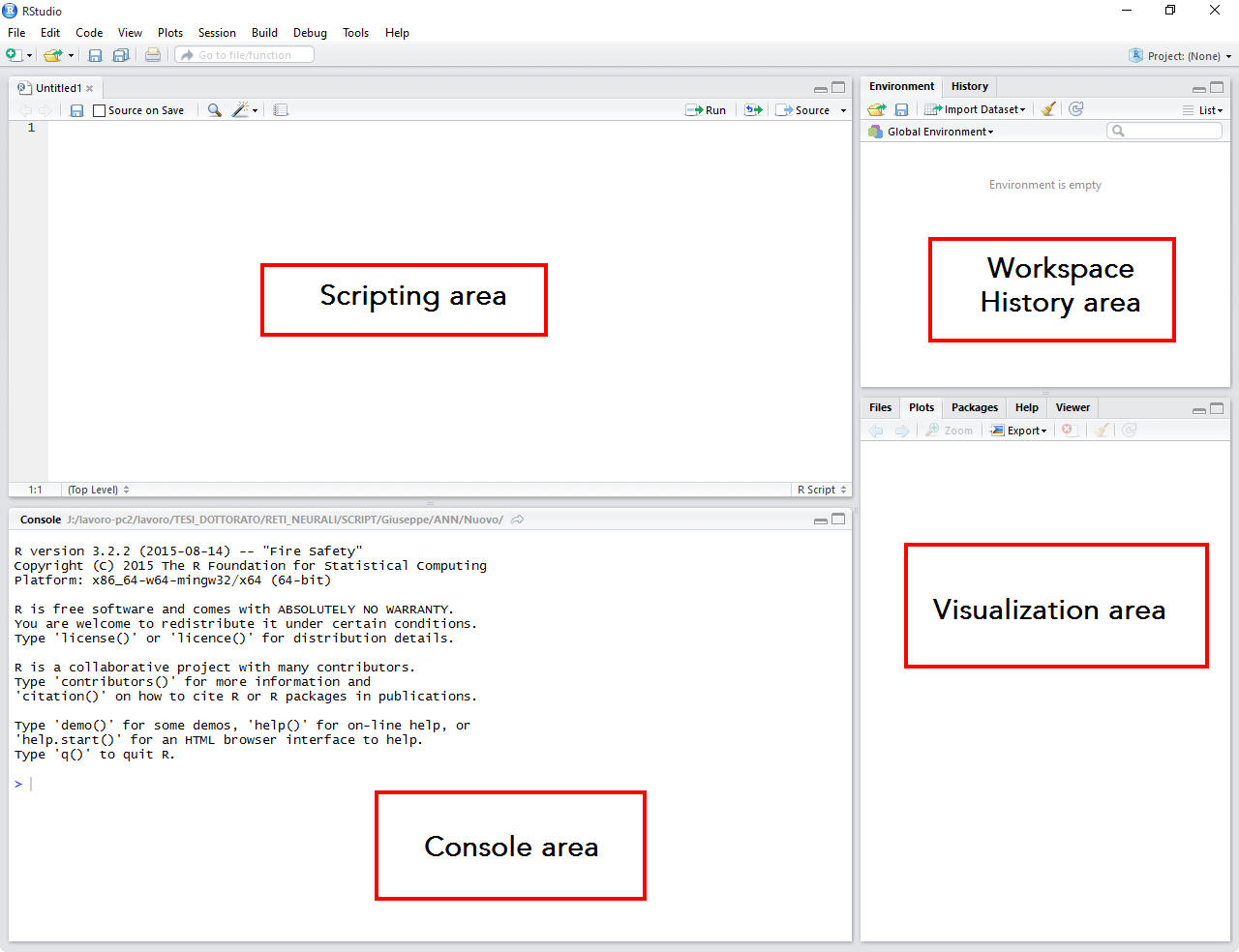This screenshot has height=952, width=1239.
Task: Switch to the Packages tab
Action: [974, 407]
